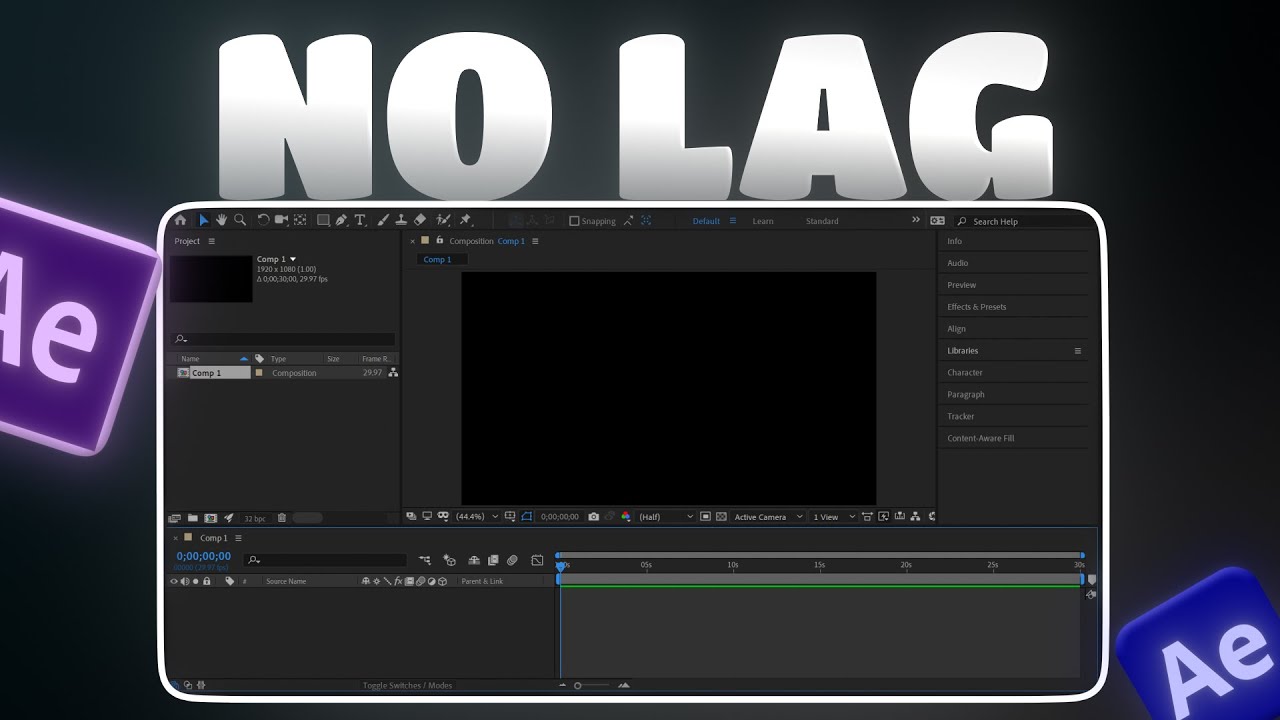Switch to the Default workspace
The width and height of the screenshot is (1280, 720).
(706, 221)
